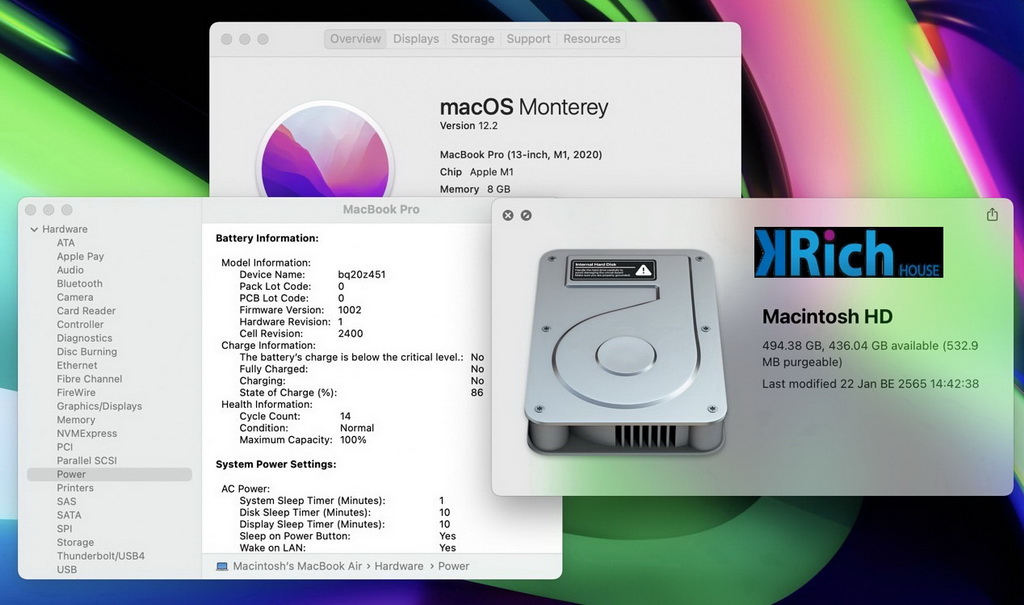Image resolution: width=1024 pixels, height=605 pixels.
Task: Select NVMExpress in the sidebar
Action: pyautogui.click(x=87, y=433)
